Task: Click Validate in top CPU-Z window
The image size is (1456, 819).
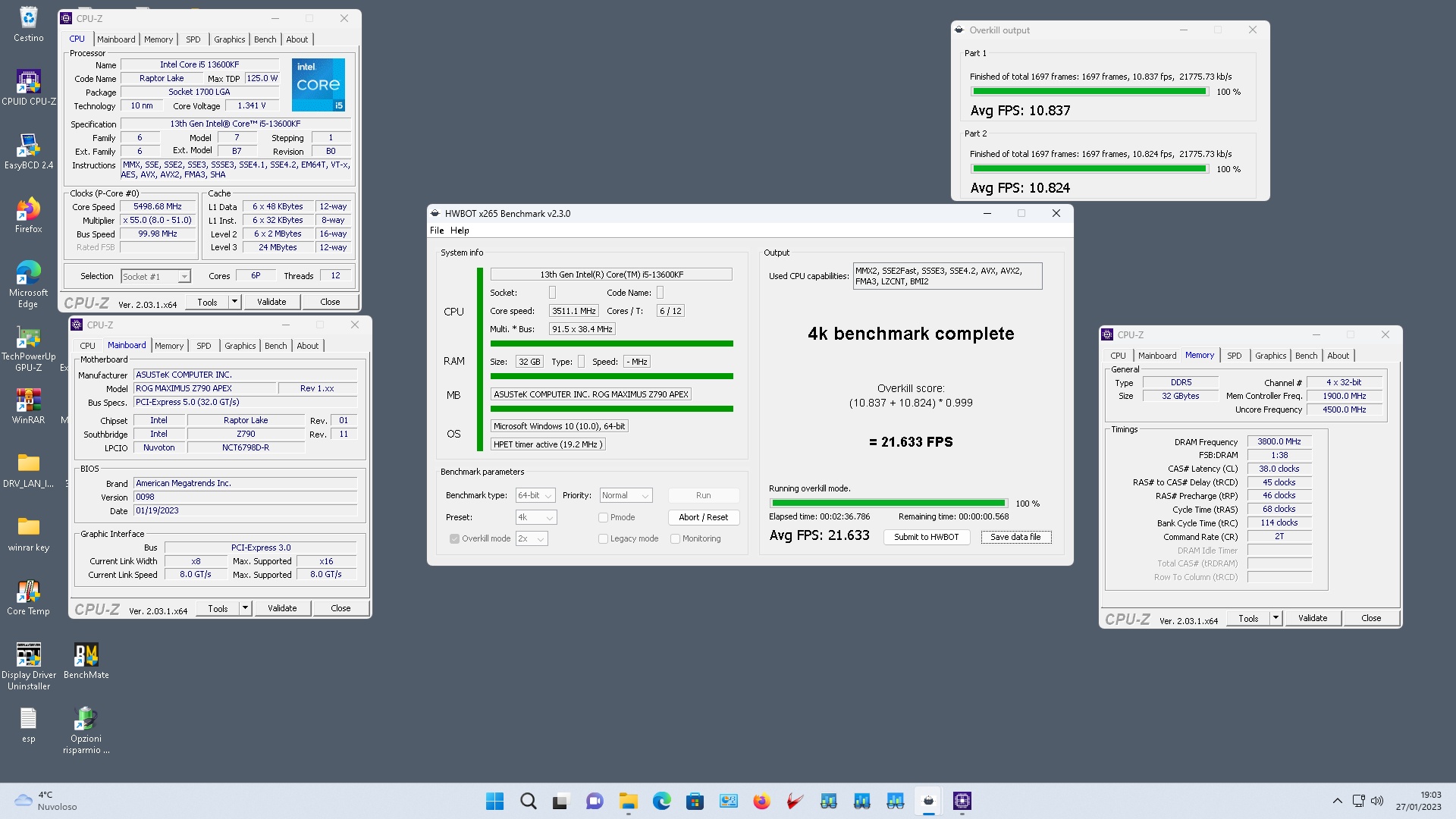Action: pyautogui.click(x=271, y=302)
